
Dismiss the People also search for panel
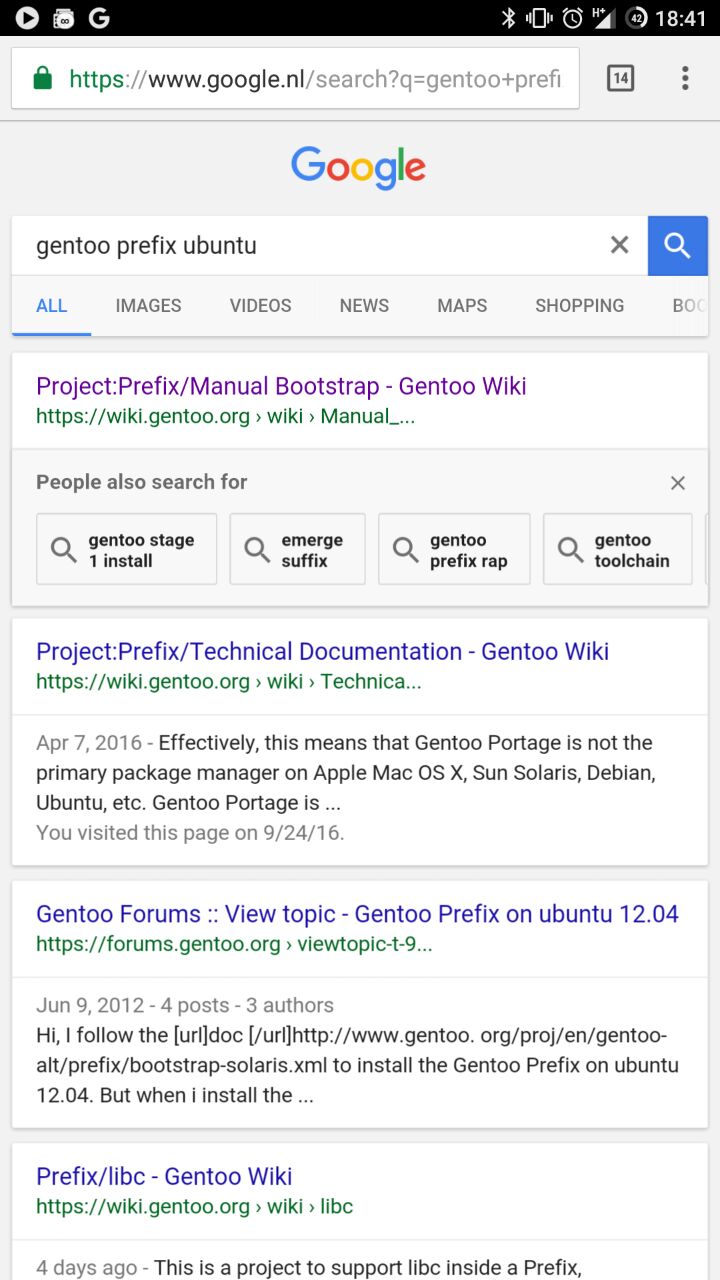(678, 483)
